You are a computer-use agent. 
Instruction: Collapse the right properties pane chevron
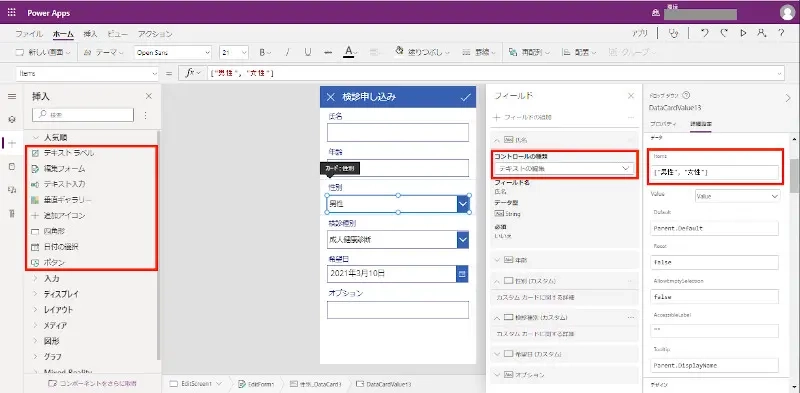(x=788, y=99)
